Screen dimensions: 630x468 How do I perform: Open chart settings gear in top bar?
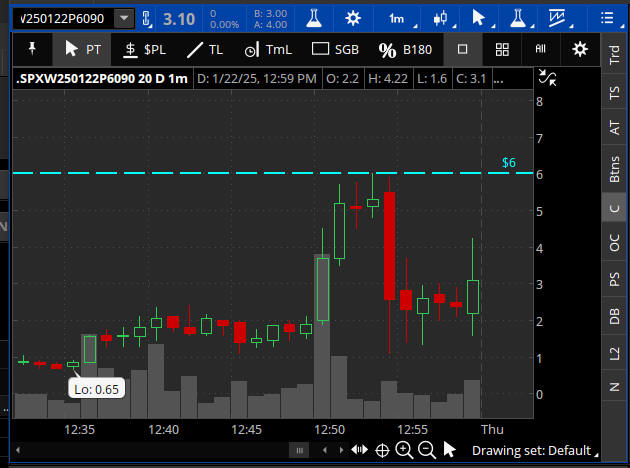[353, 18]
